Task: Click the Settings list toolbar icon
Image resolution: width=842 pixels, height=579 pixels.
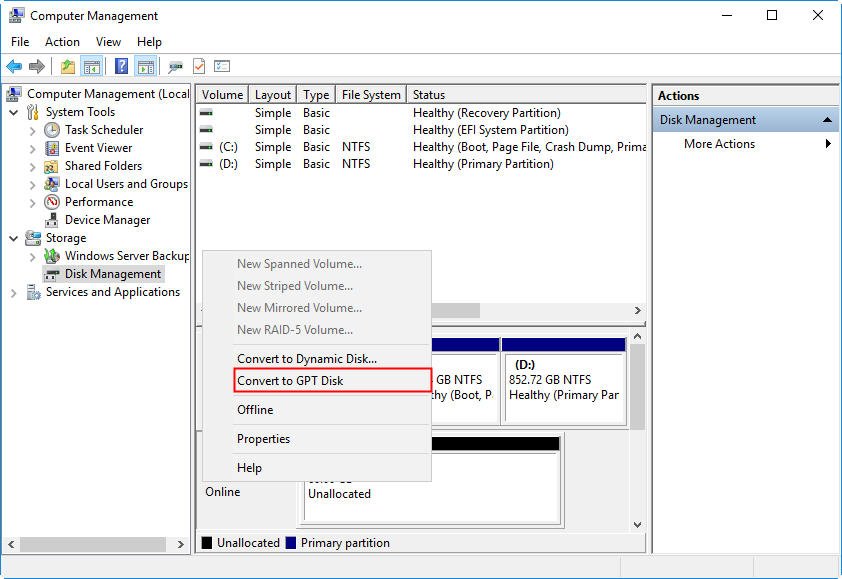Action: pyautogui.click(x=222, y=66)
